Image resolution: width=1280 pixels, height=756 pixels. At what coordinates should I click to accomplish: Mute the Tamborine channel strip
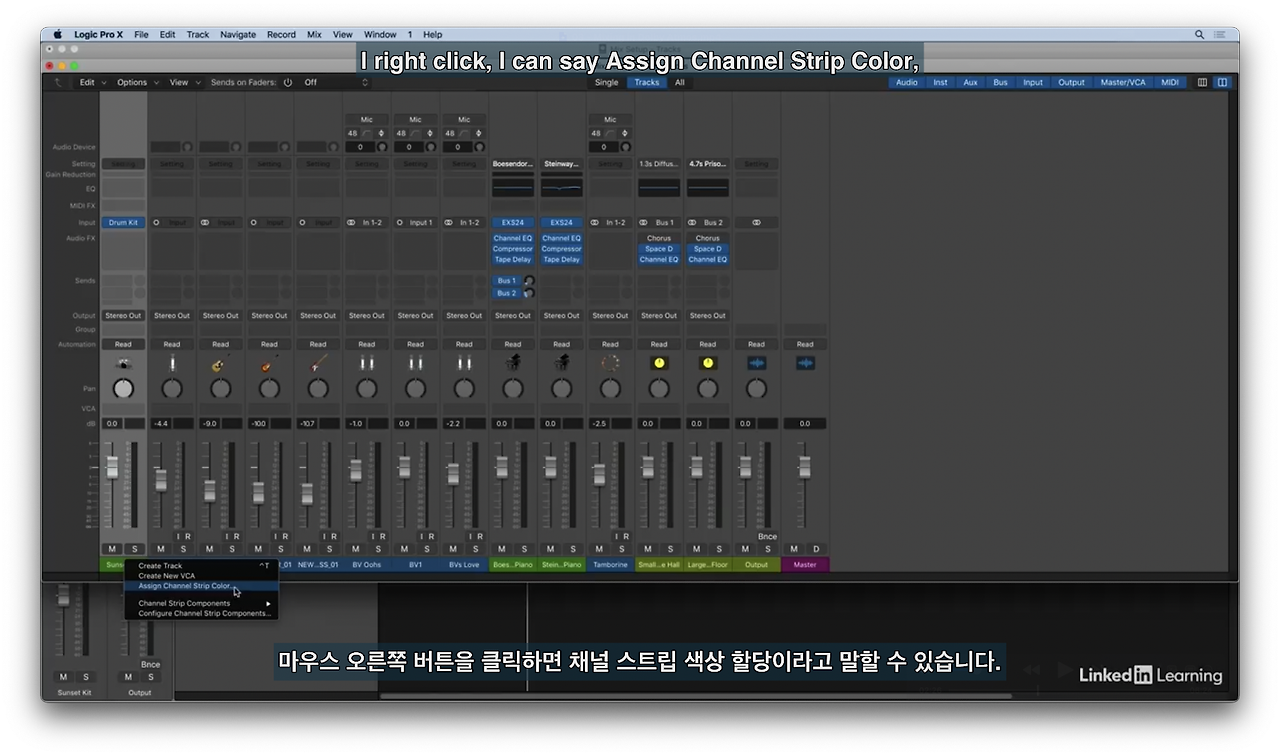599,549
